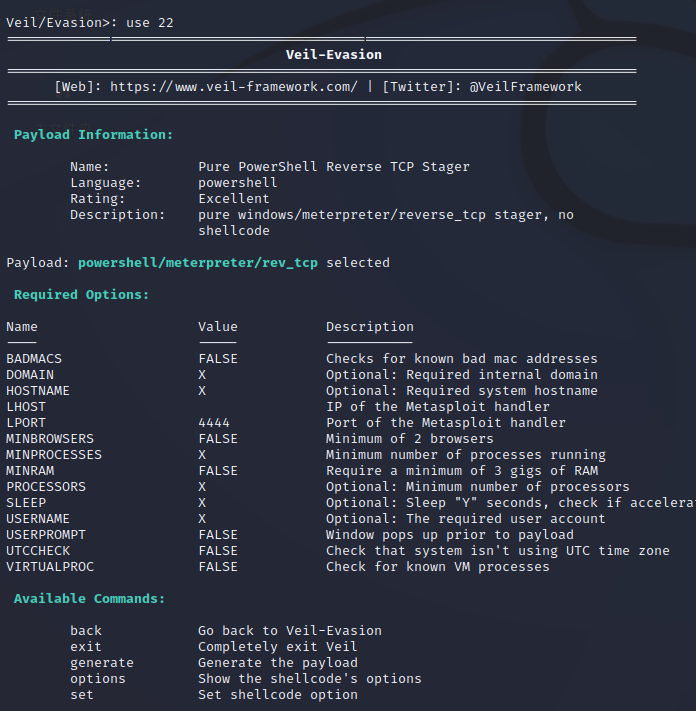Image resolution: width=696 pixels, height=711 pixels.
Task: Click 'Window pops up prior to payload' description
Action: coord(450,535)
